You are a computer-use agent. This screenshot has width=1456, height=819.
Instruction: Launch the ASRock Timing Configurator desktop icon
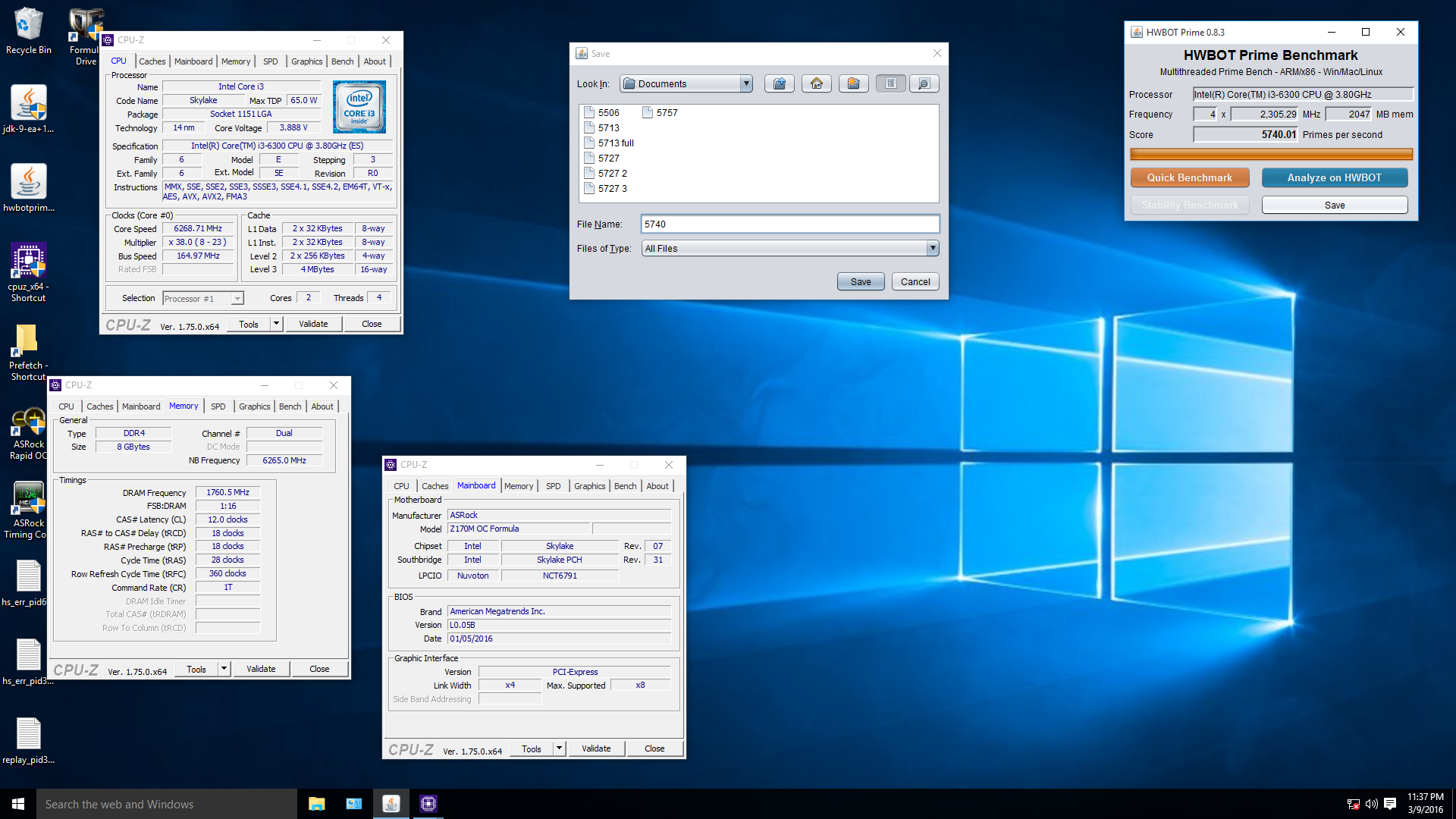pos(29,511)
